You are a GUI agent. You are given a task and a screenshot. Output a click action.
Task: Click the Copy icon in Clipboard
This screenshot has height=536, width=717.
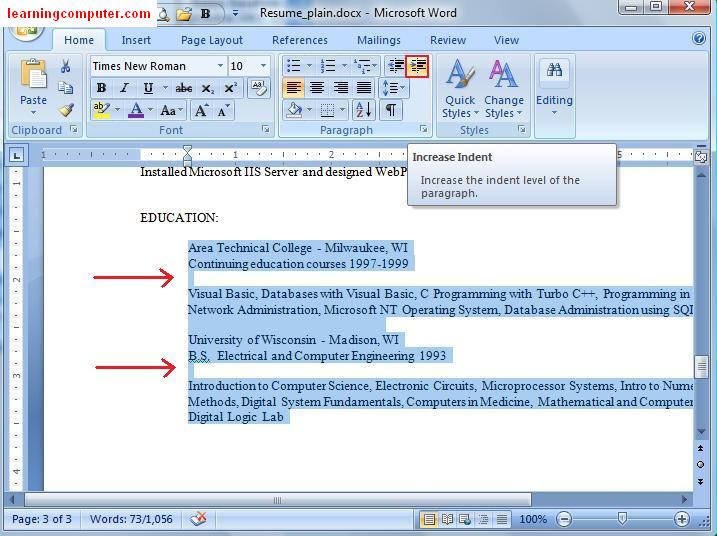65,88
